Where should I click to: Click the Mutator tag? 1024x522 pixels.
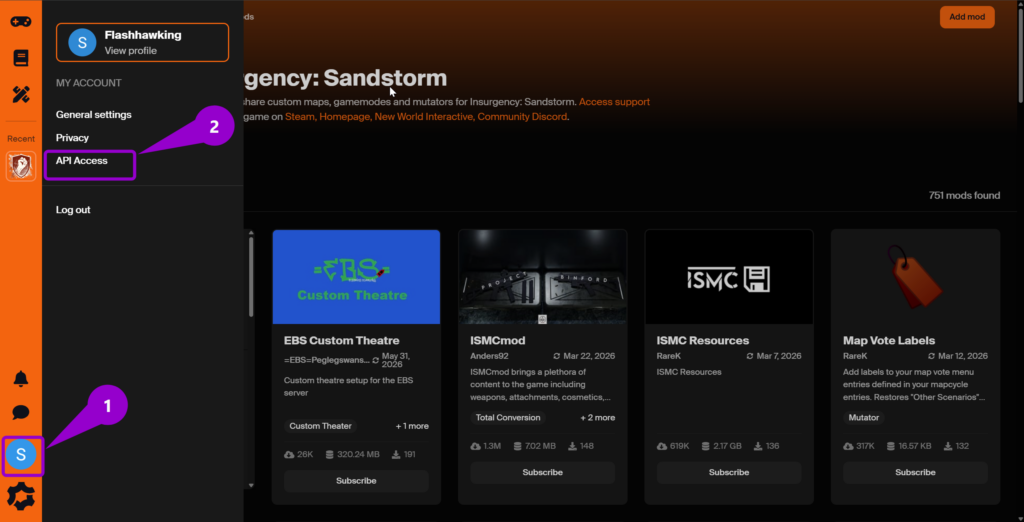(863, 417)
